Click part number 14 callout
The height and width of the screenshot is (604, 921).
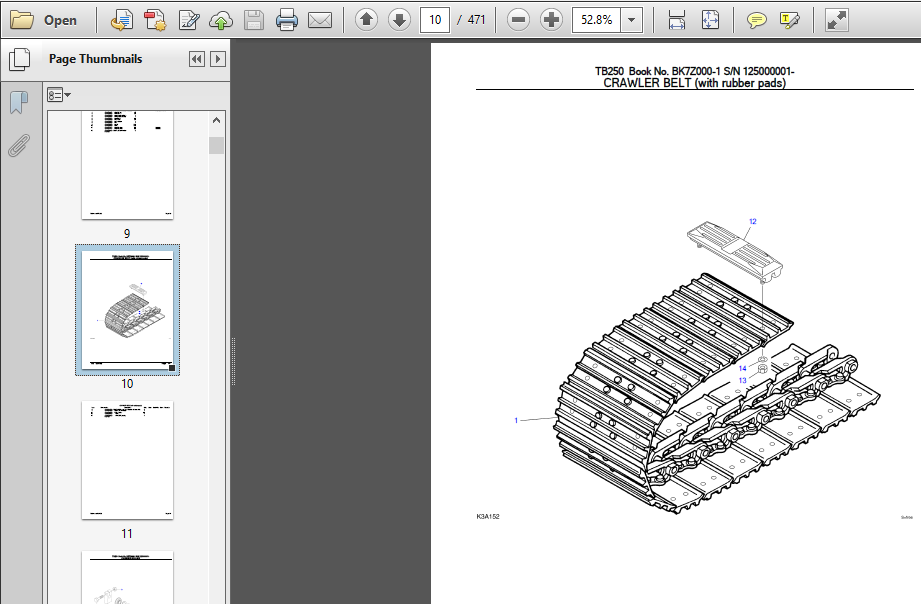click(742, 368)
